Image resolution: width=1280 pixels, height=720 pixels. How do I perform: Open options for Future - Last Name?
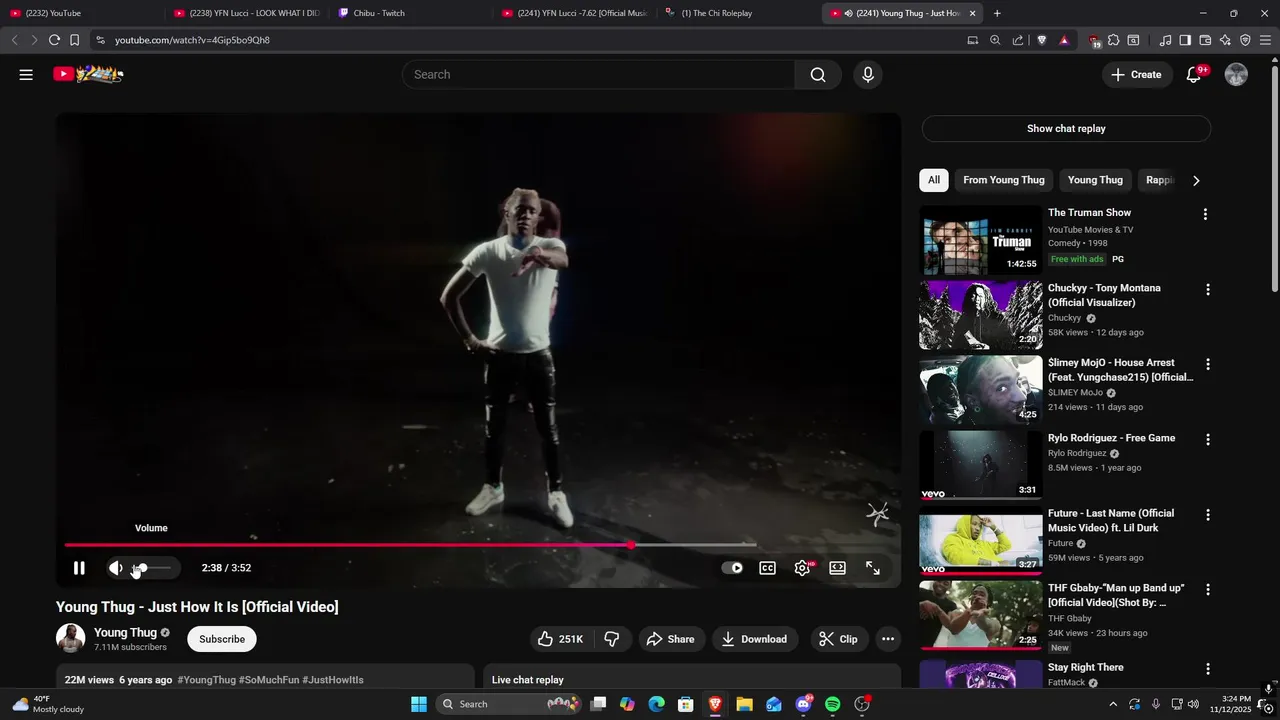(1208, 514)
